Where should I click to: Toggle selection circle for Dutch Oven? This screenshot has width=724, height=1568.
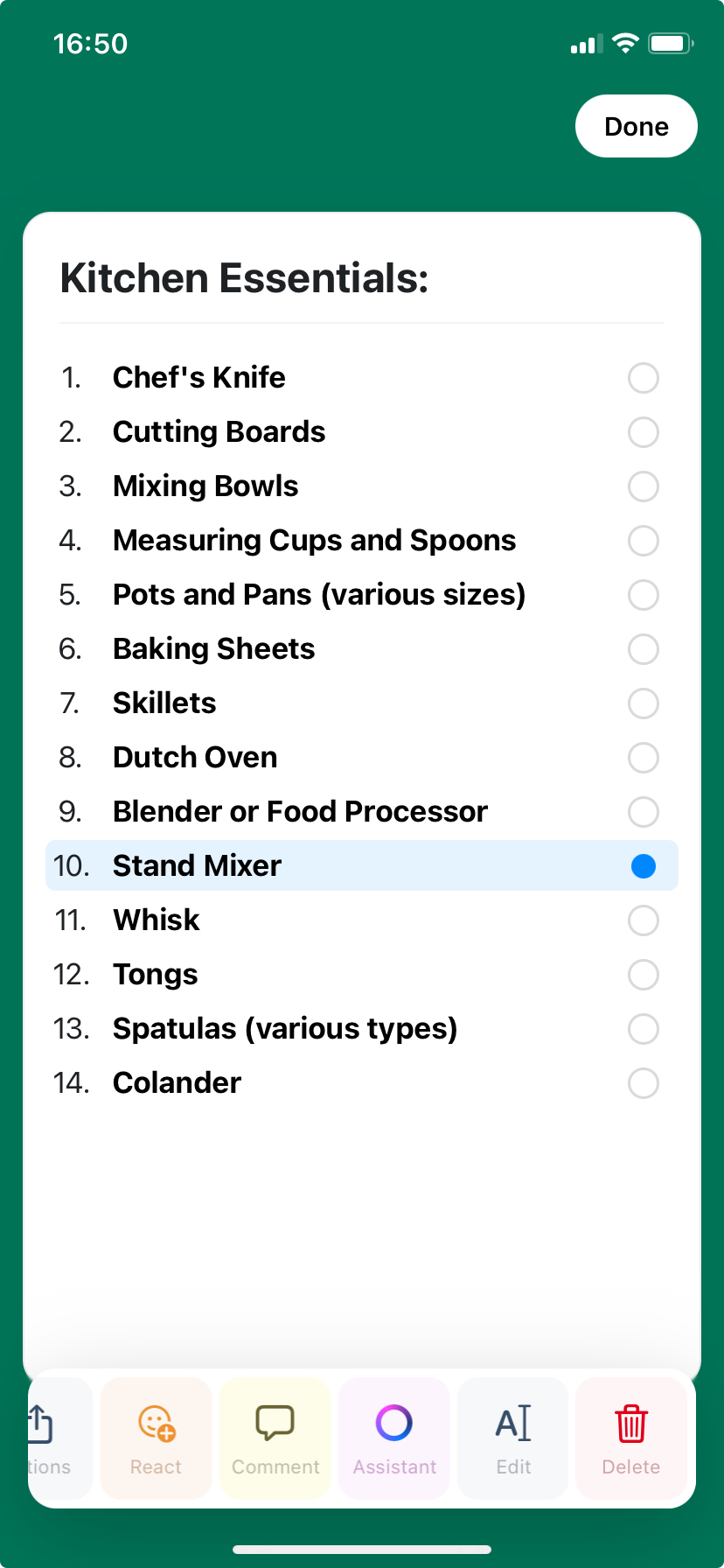[x=644, y=758]
